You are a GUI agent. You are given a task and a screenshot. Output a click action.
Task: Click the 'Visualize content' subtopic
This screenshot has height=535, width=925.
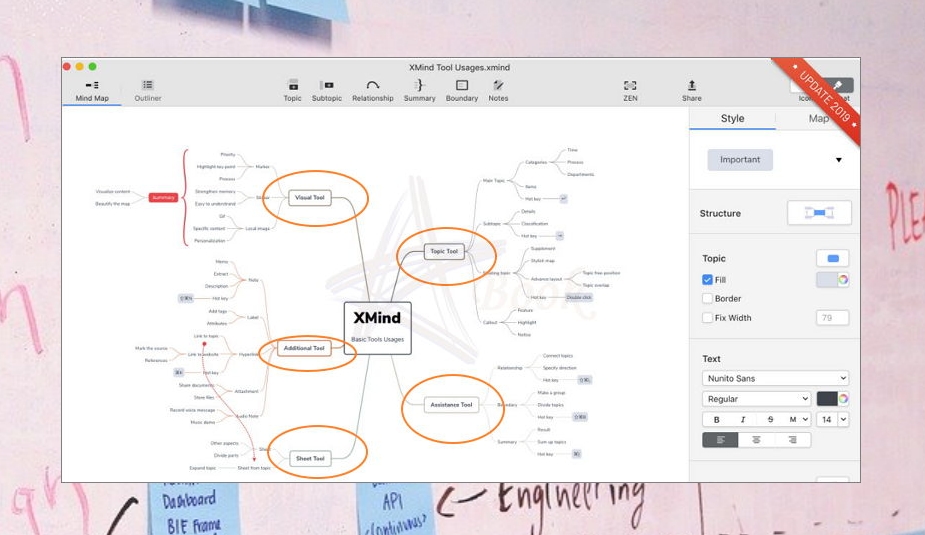click(x=113, y=192)
